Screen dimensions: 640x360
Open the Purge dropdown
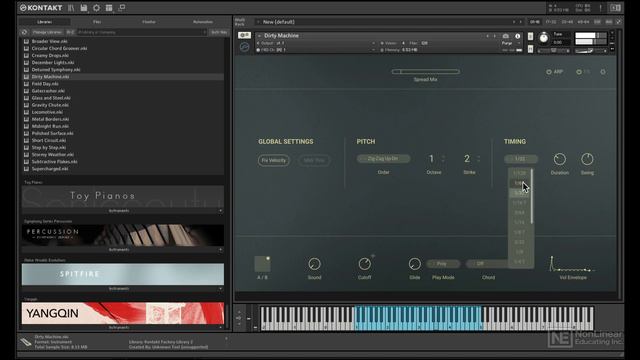coord(511,43)
